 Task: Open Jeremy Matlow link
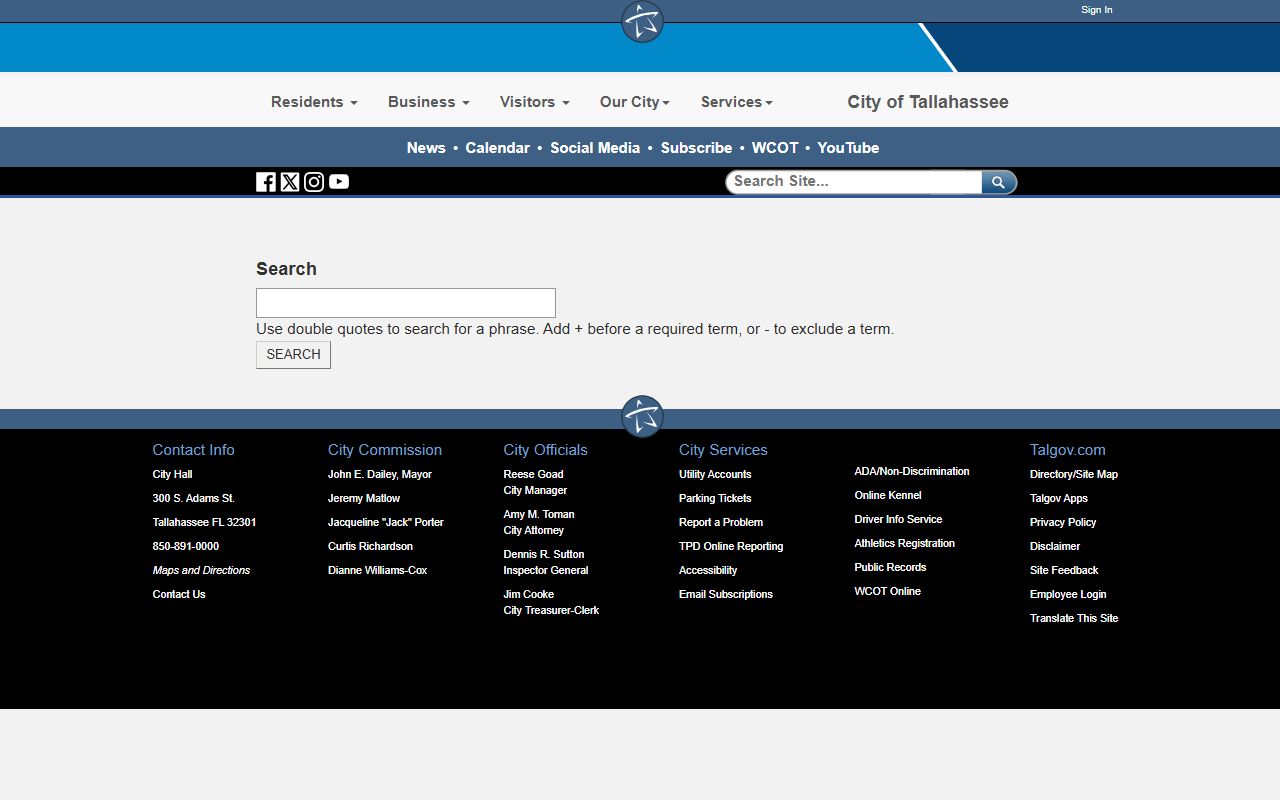click(x=364, y=498)
